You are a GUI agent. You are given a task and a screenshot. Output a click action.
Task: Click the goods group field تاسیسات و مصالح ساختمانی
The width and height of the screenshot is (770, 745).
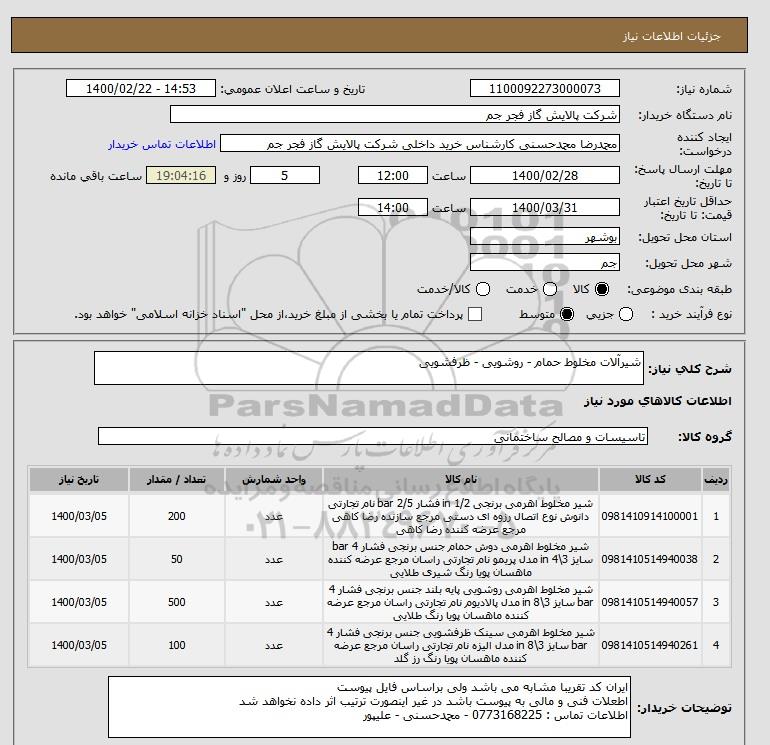click(x=373, y=436)
